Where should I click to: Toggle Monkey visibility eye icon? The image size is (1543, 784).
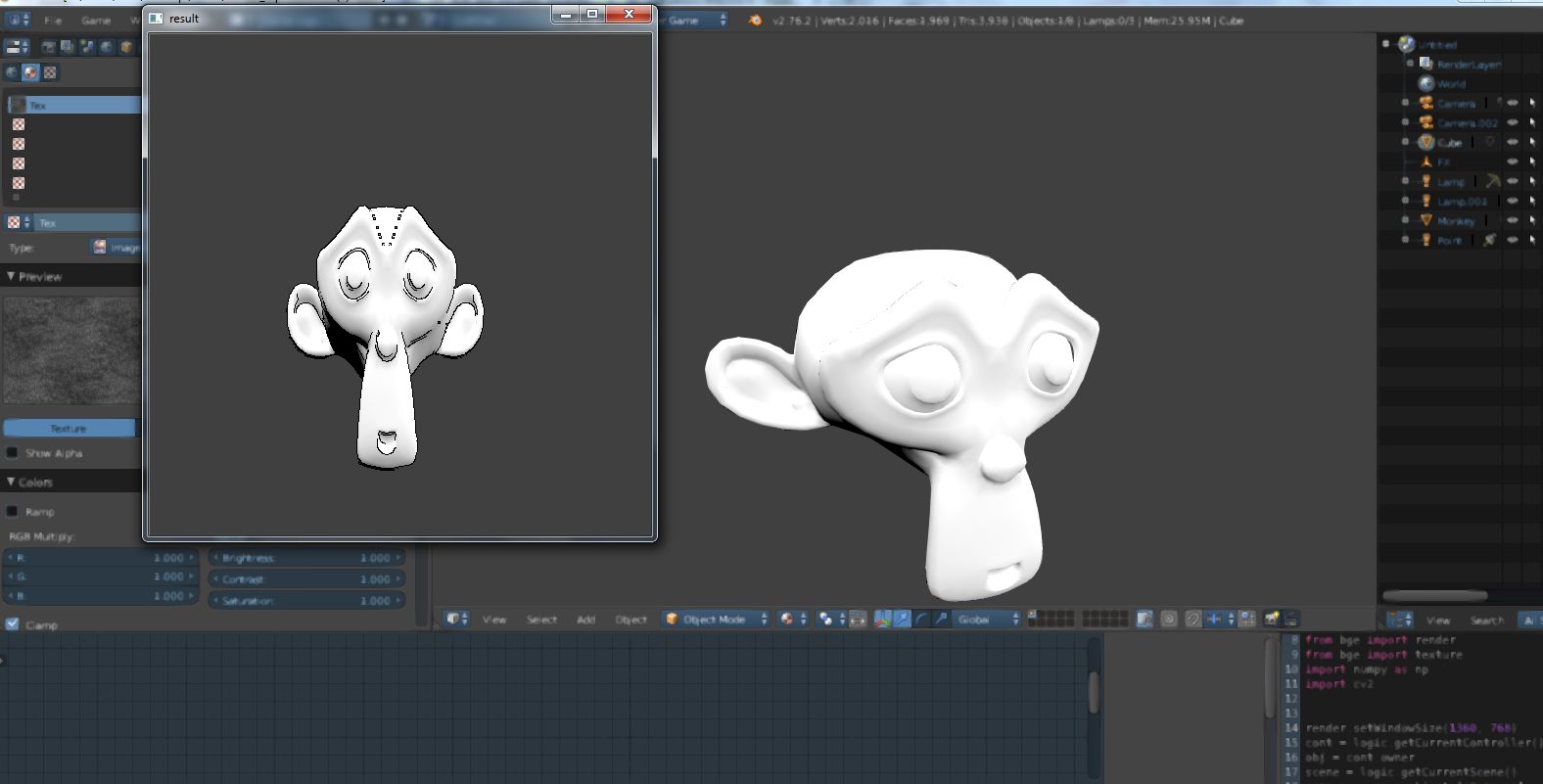tap(1513, 220)
